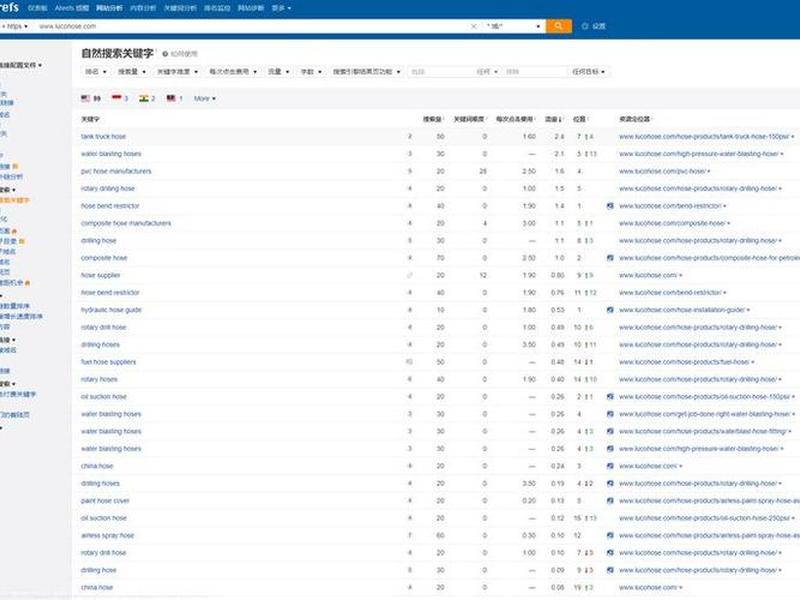Open the pvc hose manufacturers keyword
Screen dimensions: 800x600
[116, 171]
